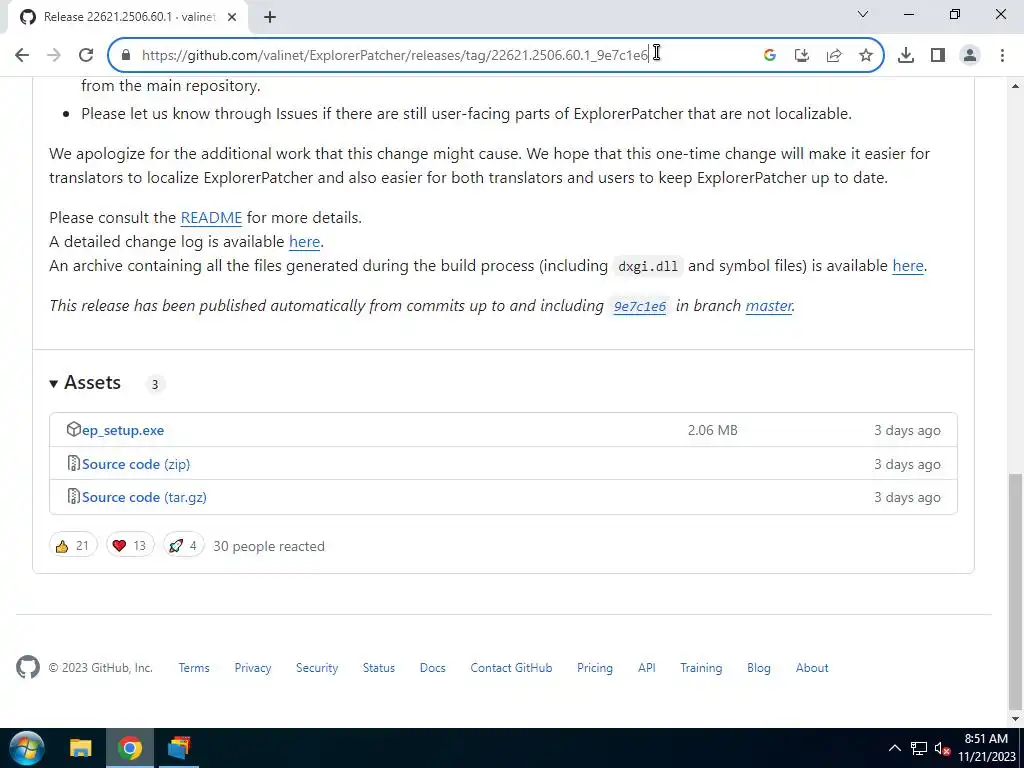Open the Contact GitHub footer link

(511, 668)
